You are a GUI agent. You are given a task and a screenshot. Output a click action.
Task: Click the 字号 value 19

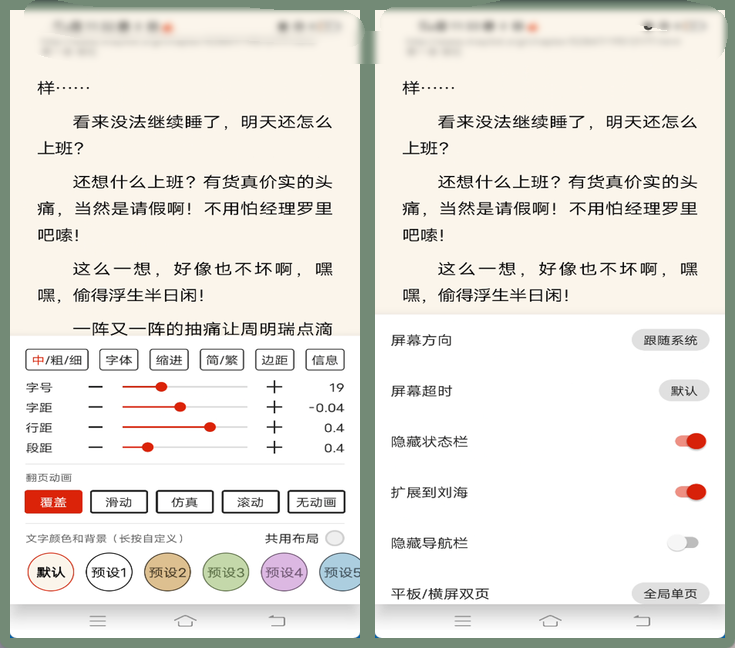point(337,388)
